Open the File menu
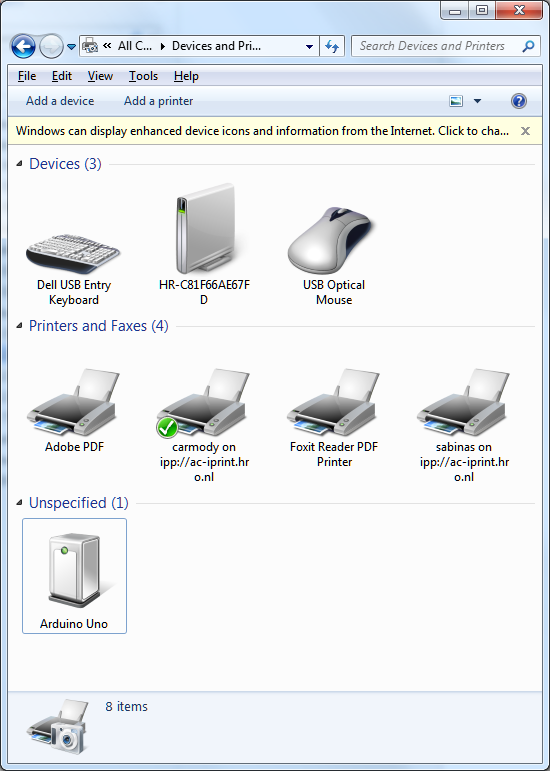Viewport: 550px width, 771px height. 27,76
